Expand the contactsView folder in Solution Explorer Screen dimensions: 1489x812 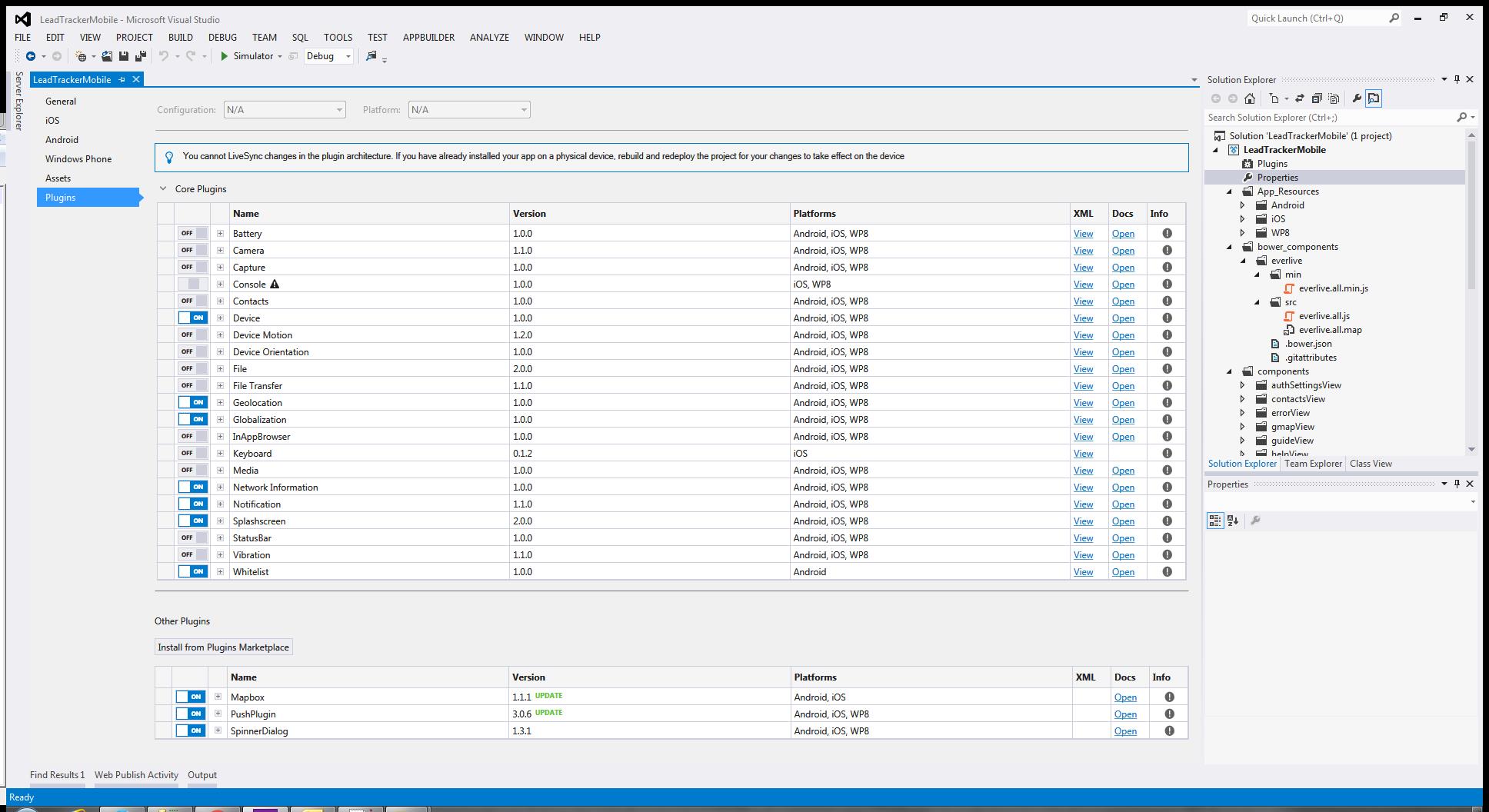1243,399
